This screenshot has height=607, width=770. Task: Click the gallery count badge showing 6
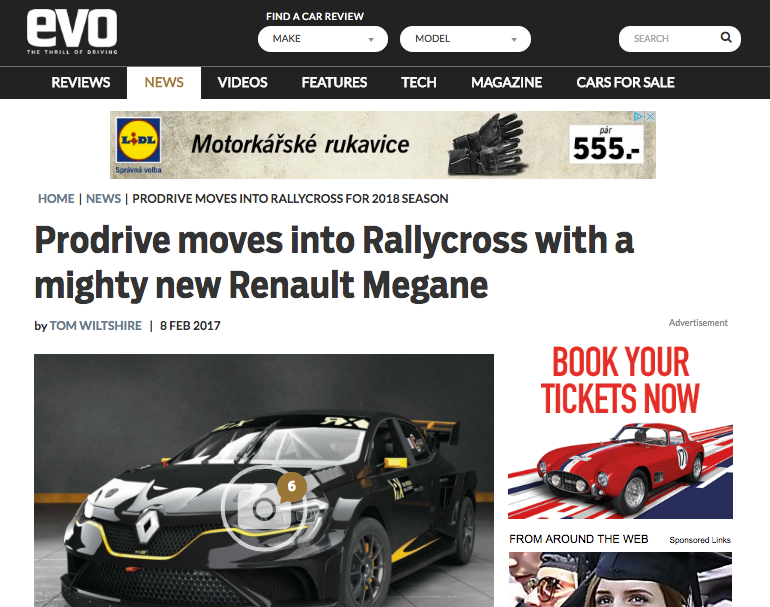tap(292, 487)
